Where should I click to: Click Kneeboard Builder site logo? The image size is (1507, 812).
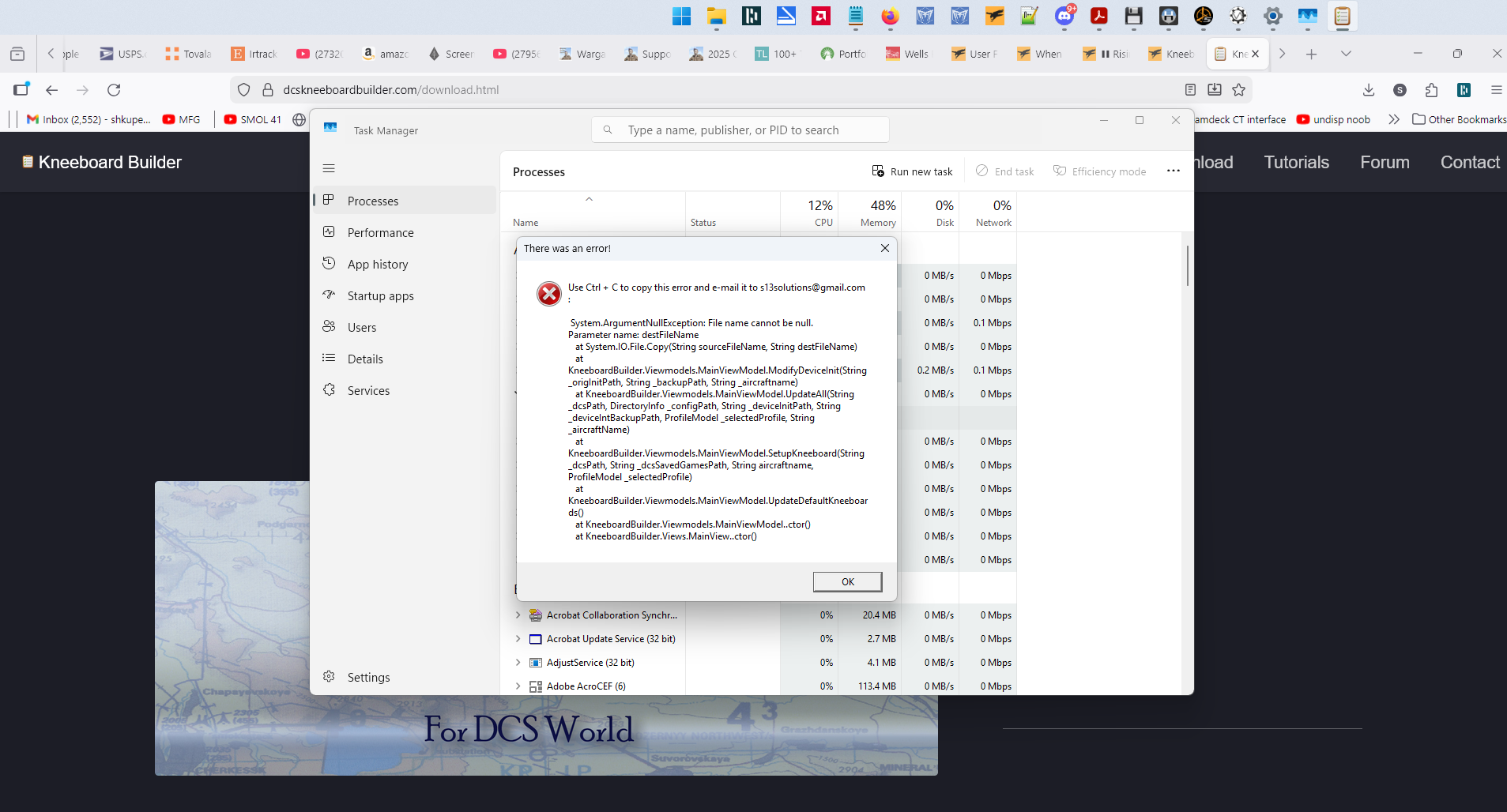(x=101, y=162)
